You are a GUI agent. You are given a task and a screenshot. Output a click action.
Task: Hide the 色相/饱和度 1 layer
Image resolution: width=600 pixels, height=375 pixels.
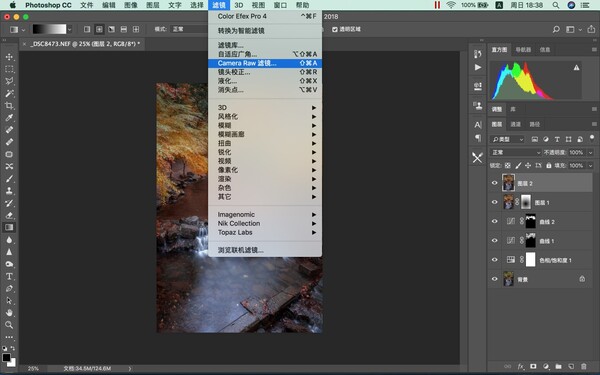pyautogui.click(x=494, y=259)
